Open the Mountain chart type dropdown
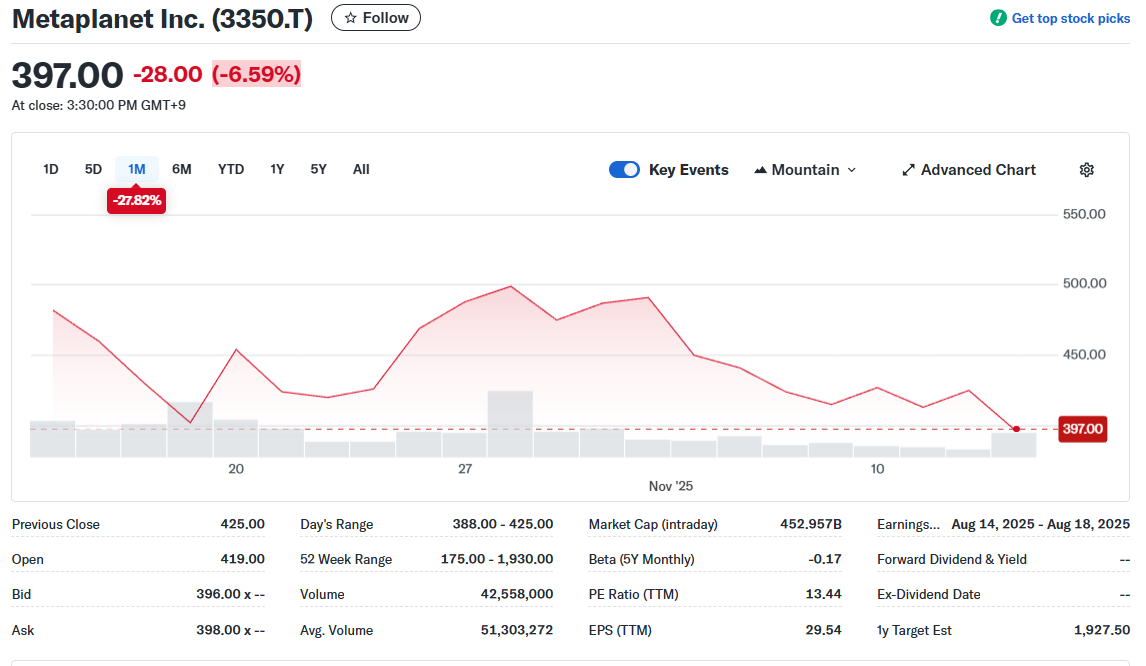Viewport: 1146px width, 666px height. pyautogui.click(x=805, y=169)
